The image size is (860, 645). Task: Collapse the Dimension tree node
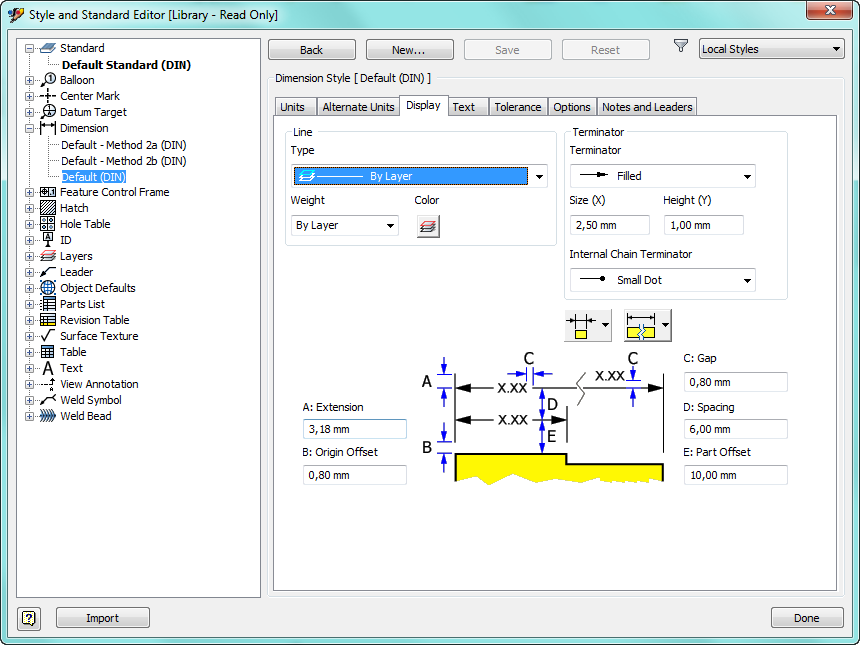tap(29, 128)
